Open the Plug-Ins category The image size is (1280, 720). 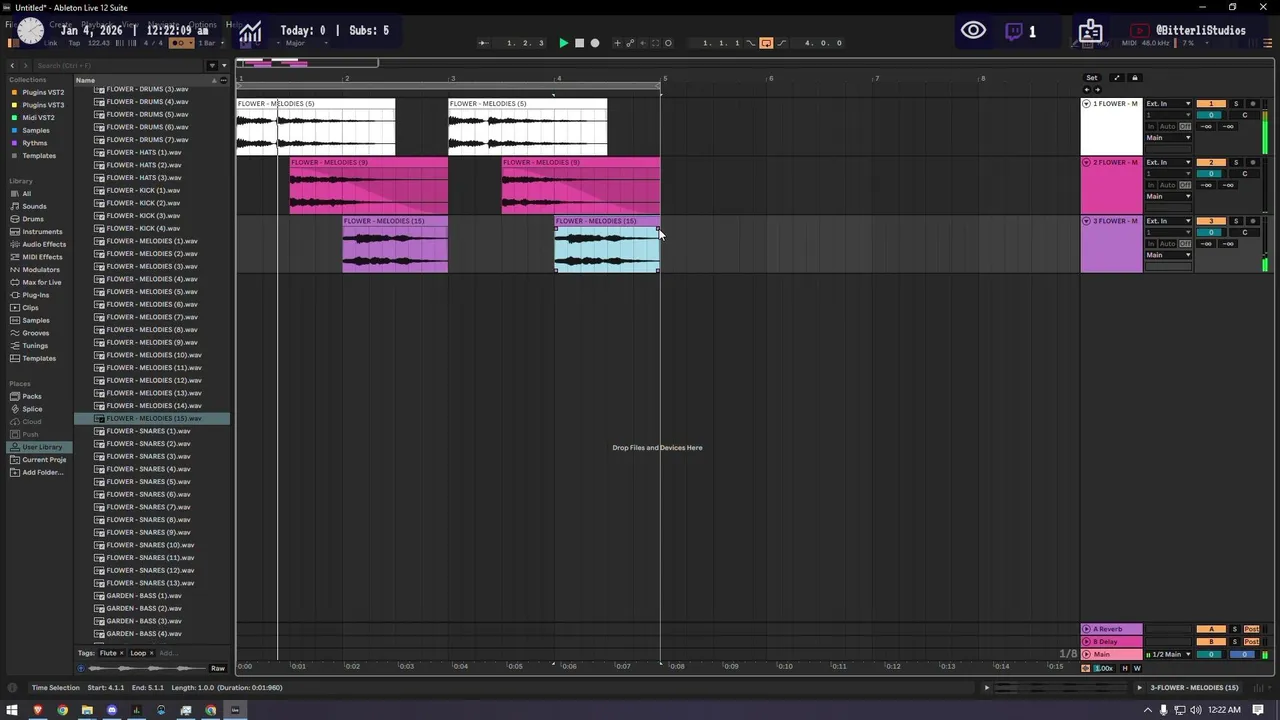click(35, 295)
